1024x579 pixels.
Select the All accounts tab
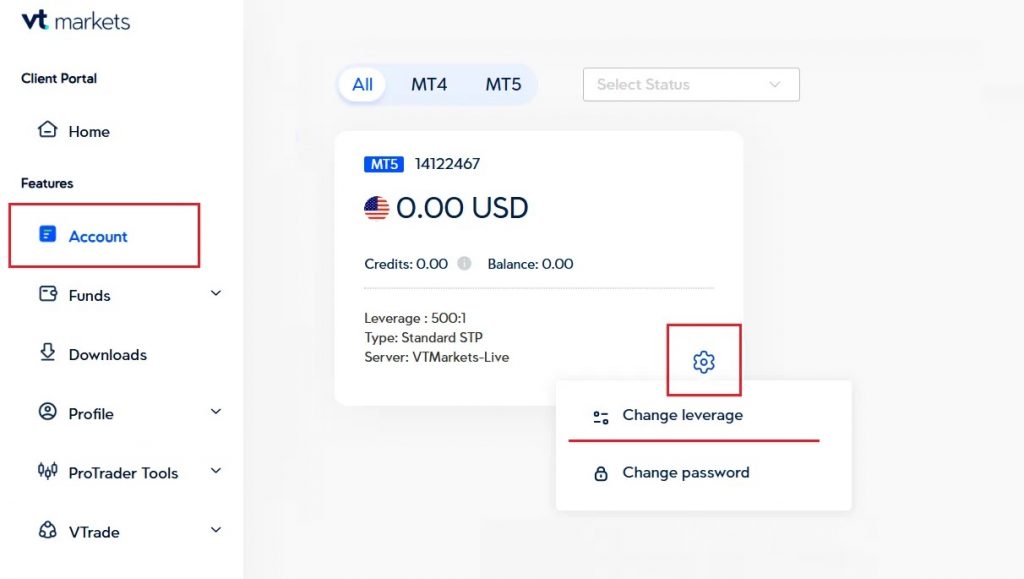pyautogui.click(x=362, y=84)
